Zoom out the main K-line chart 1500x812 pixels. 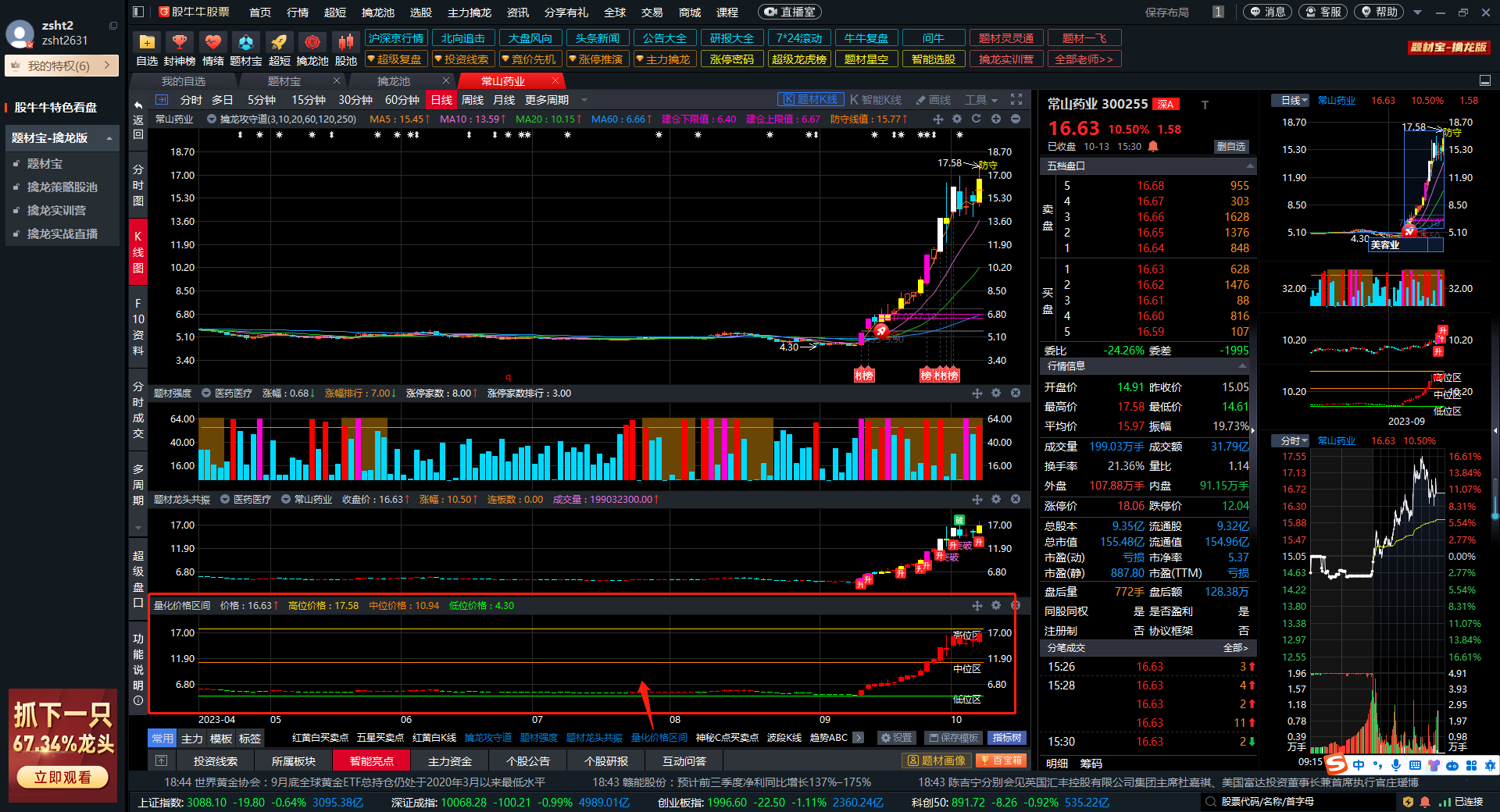click(x=1016, y=119)
